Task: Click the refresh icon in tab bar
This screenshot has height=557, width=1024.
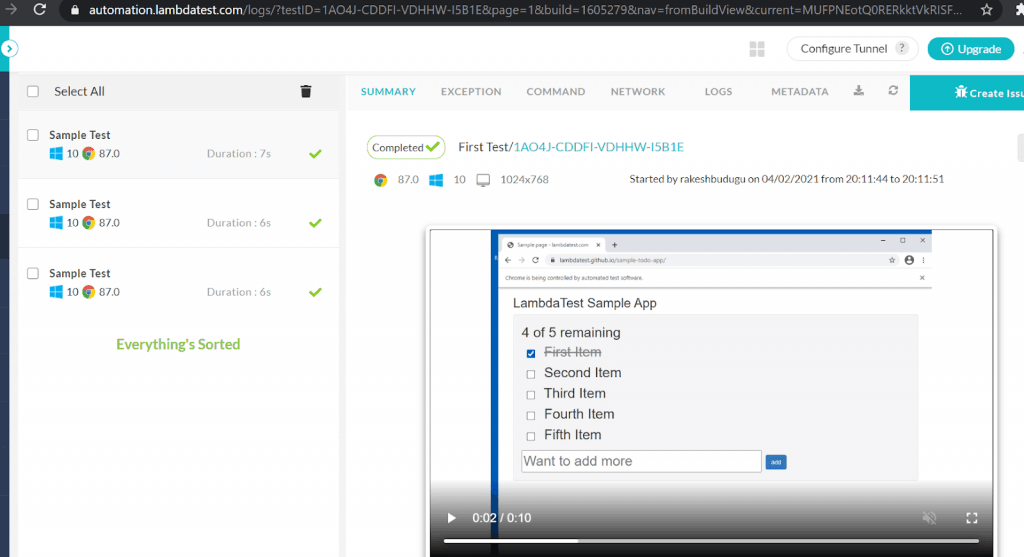Action: click(x=893, y=91)
